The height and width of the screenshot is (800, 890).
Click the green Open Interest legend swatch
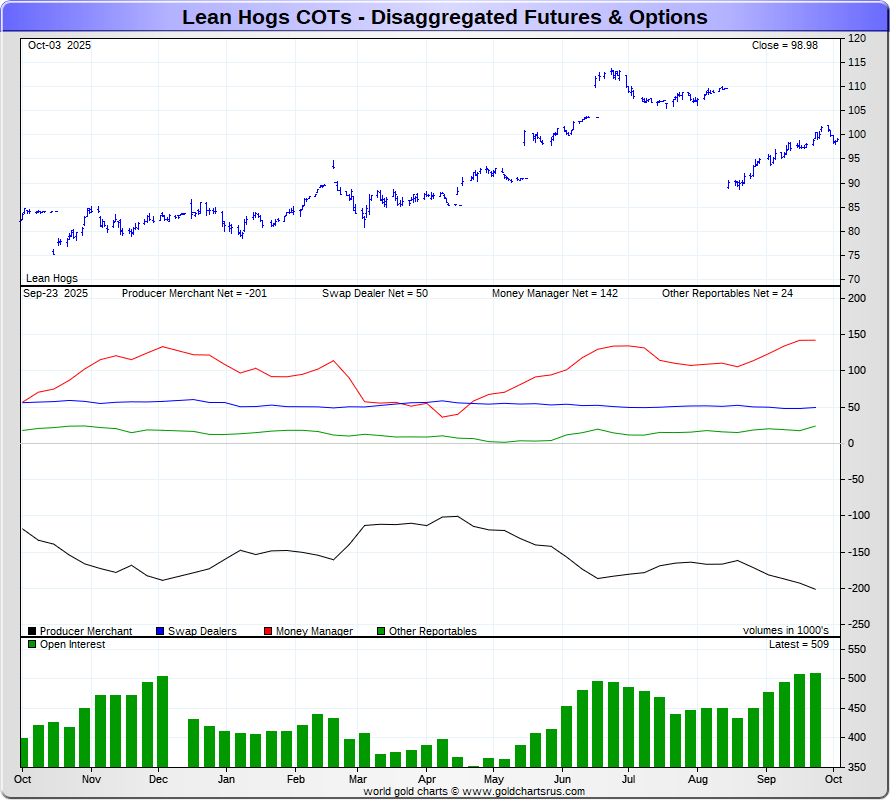point(32,644)
